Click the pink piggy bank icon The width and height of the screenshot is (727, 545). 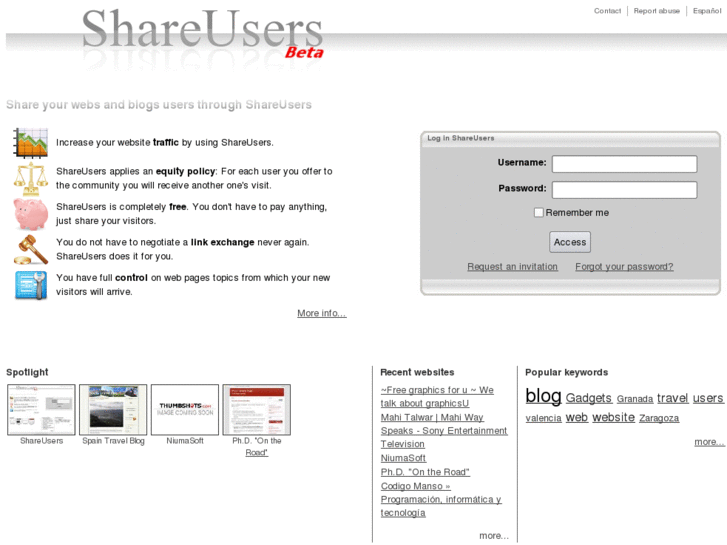point(31,214)
